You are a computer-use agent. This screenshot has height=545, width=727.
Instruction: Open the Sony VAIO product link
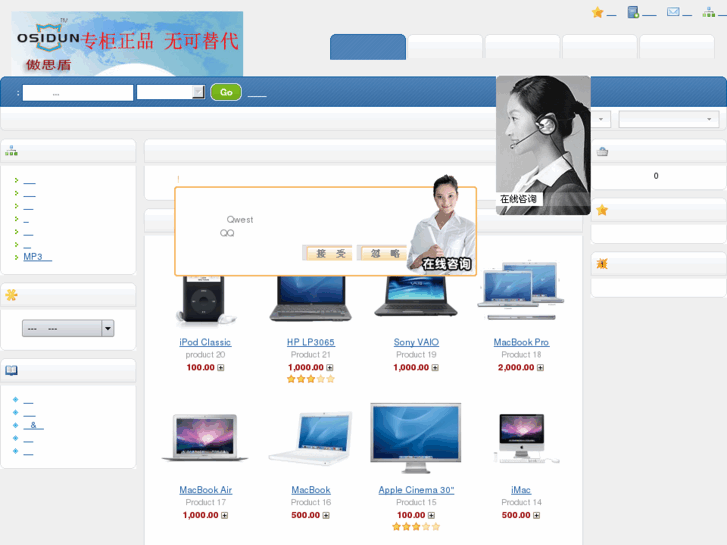pyautogui.click(x=416, y=342)
